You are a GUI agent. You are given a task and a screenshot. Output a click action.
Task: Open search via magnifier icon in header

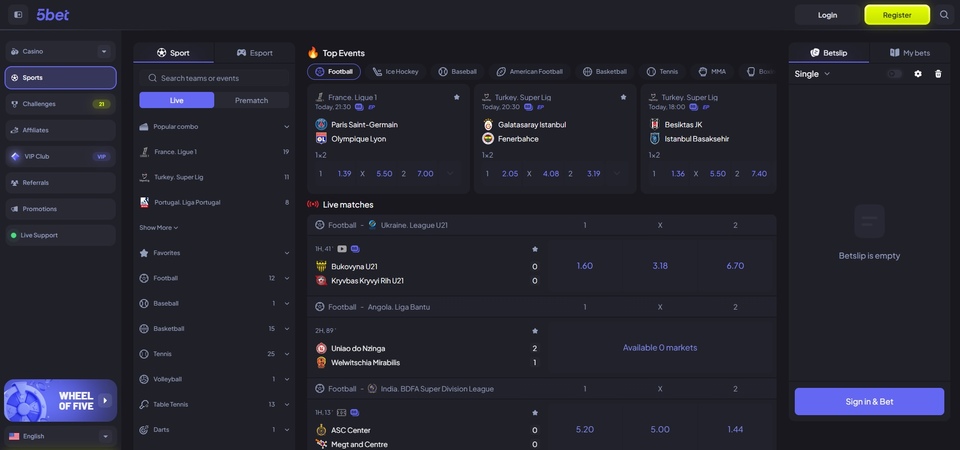click(944, 15)
